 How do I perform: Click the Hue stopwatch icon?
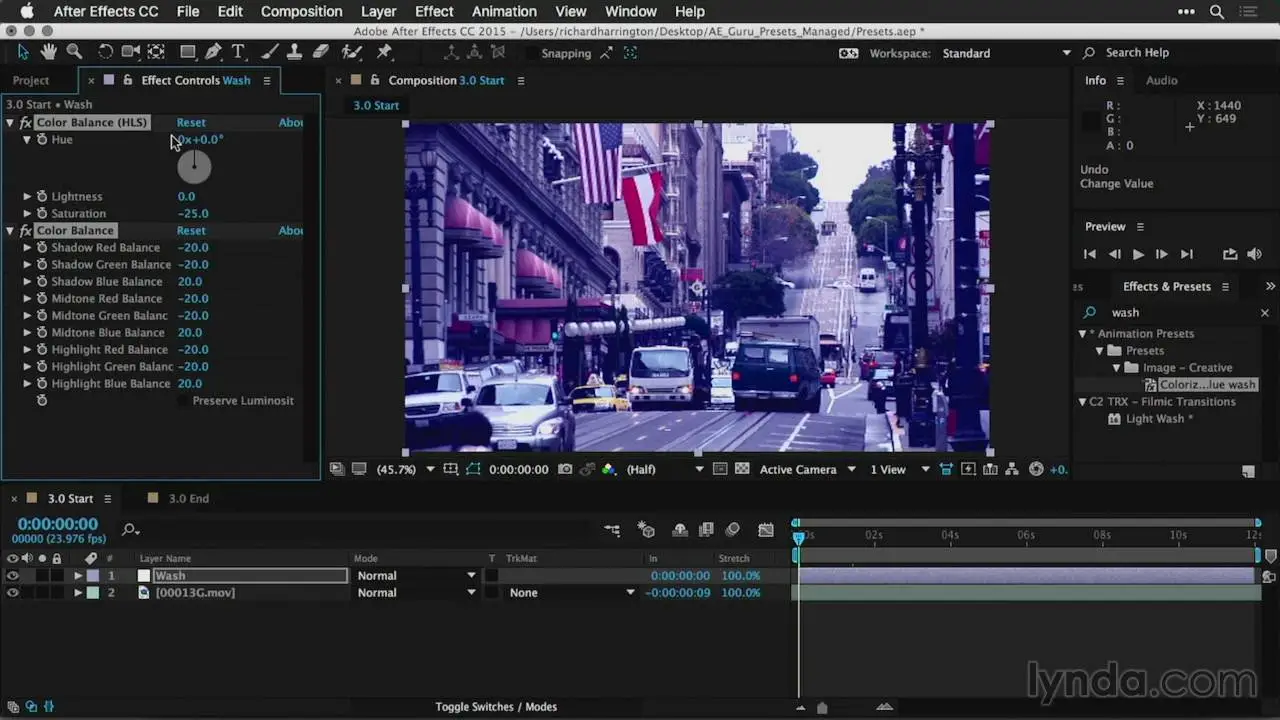point(42,140)
